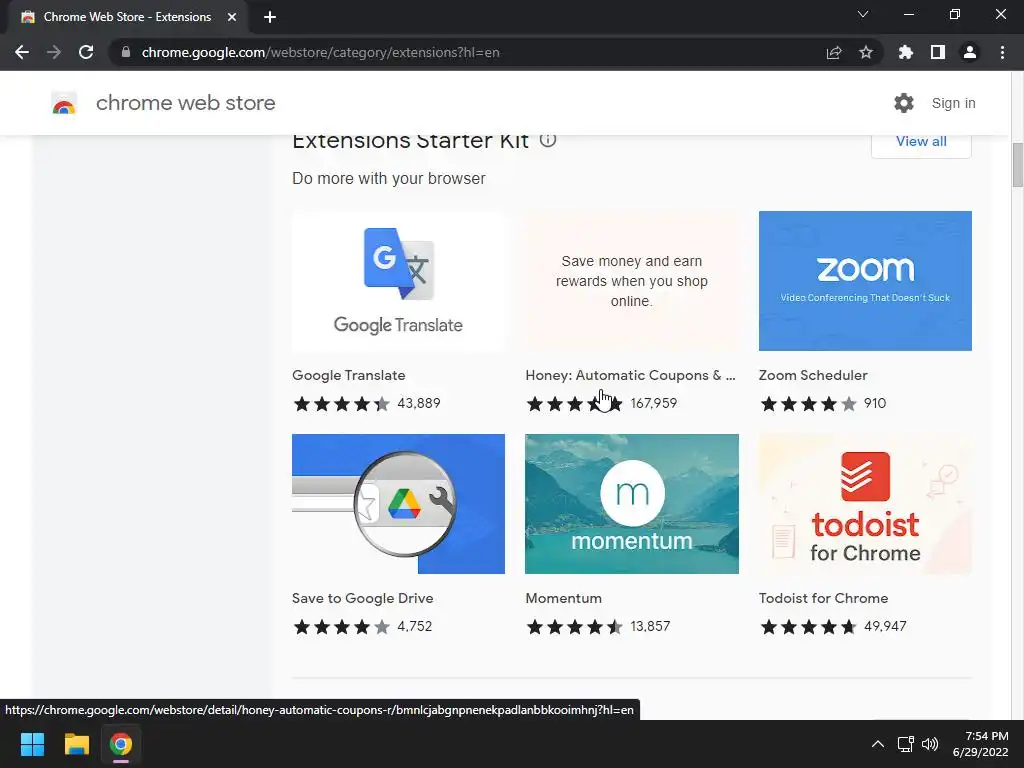
Task: Click Momentum's star rating
Action: point(575,627)
